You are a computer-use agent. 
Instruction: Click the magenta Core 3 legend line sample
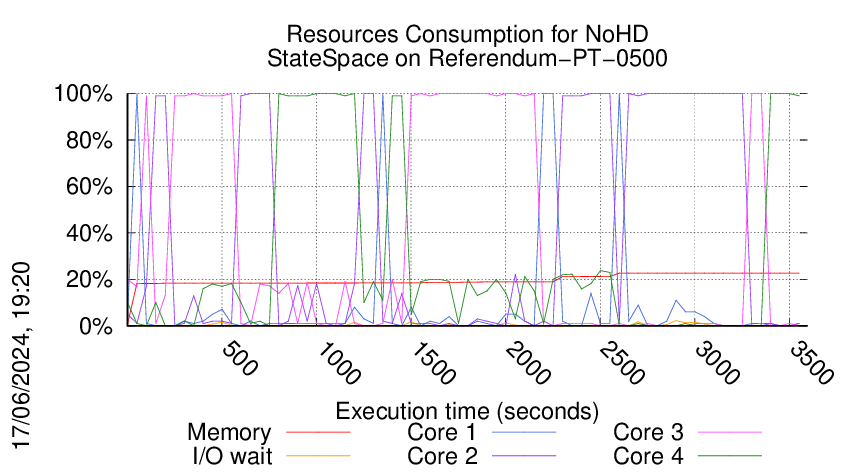coord(730,433)
